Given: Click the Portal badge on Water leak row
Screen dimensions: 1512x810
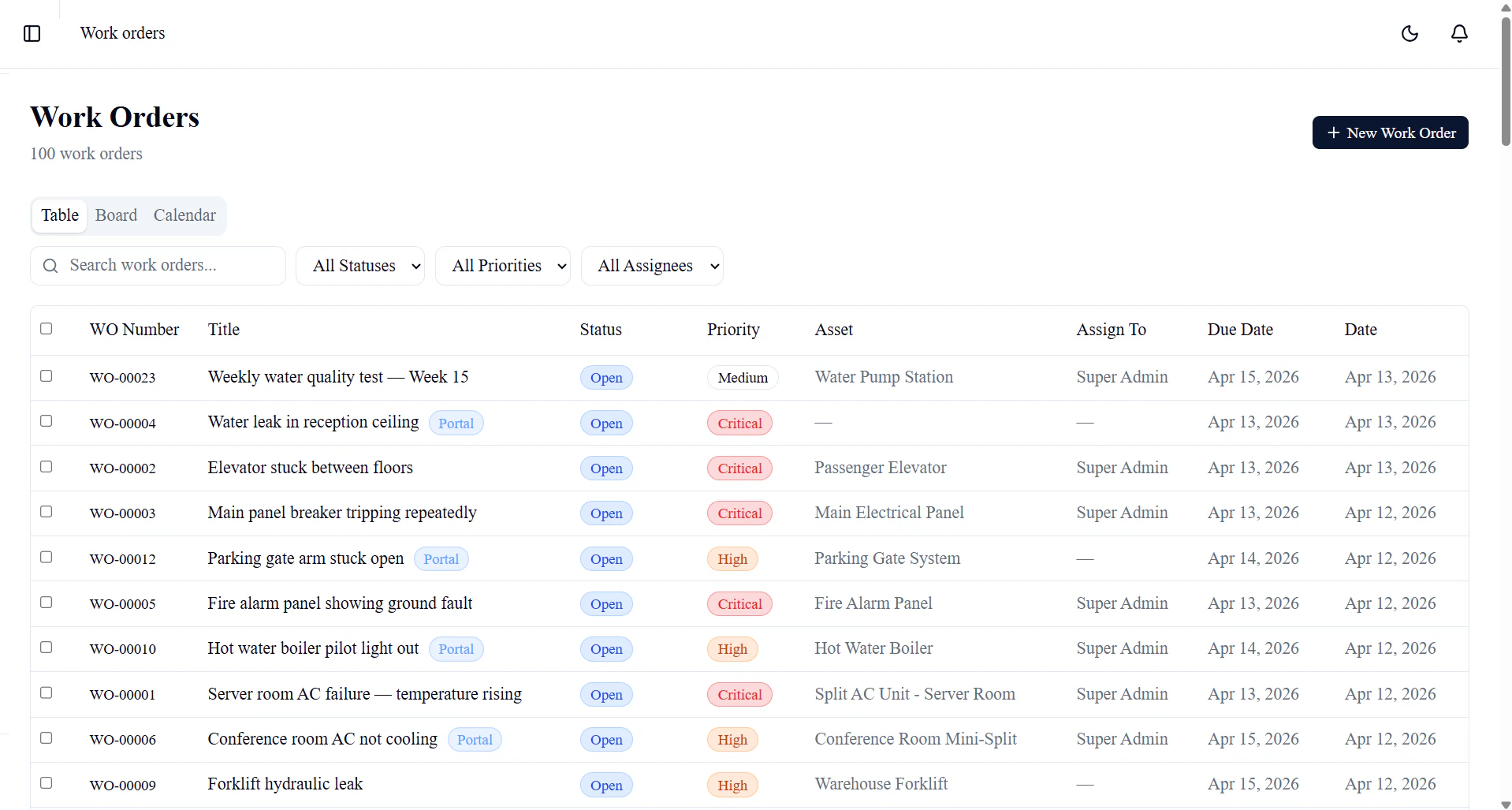Looking at the screenshot, I should (456, 423).
